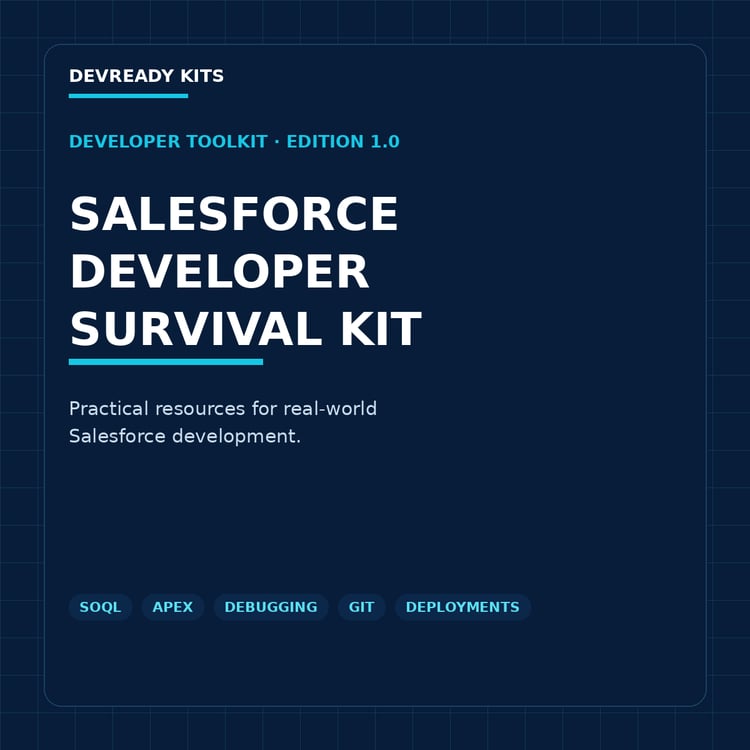Click the cyan bar under SURVIVAL KIT
The height and width of the screenshot is (750, 750).
(166, 362)
